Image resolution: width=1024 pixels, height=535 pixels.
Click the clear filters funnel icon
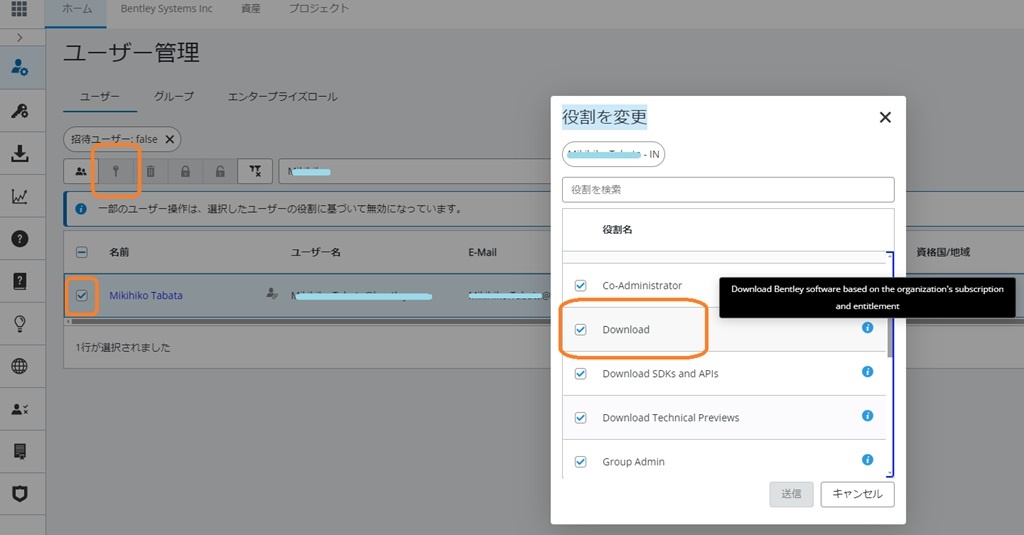click(x=255, y=171)
